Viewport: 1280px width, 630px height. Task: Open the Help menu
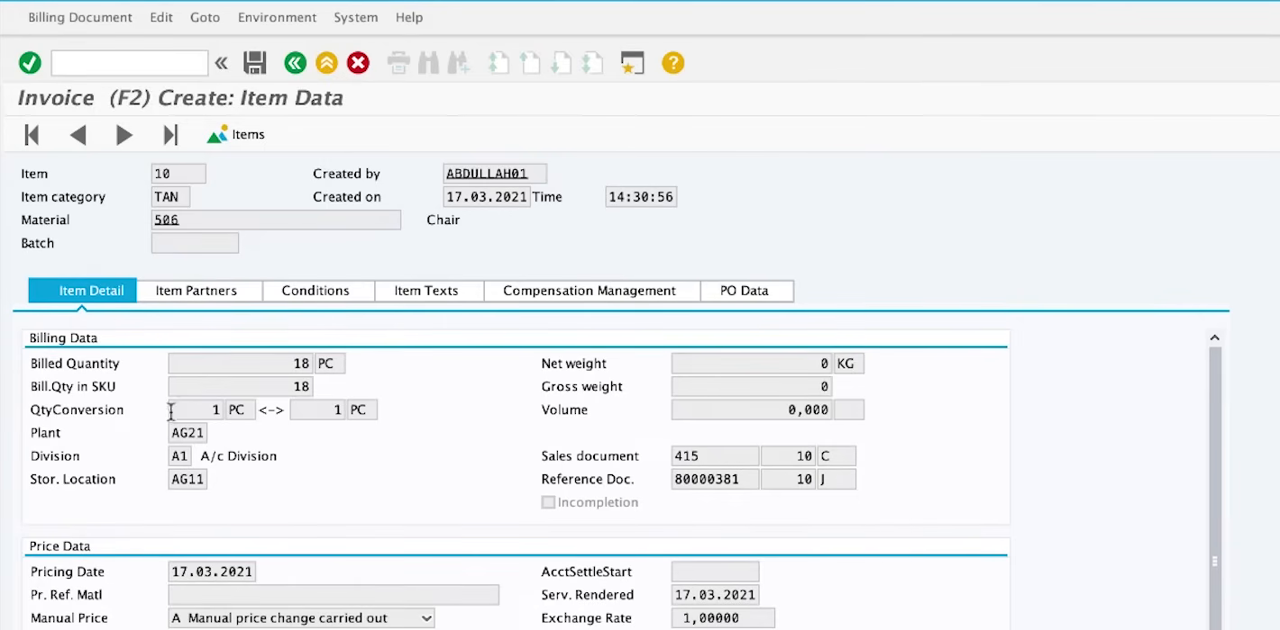coord(409,17)
